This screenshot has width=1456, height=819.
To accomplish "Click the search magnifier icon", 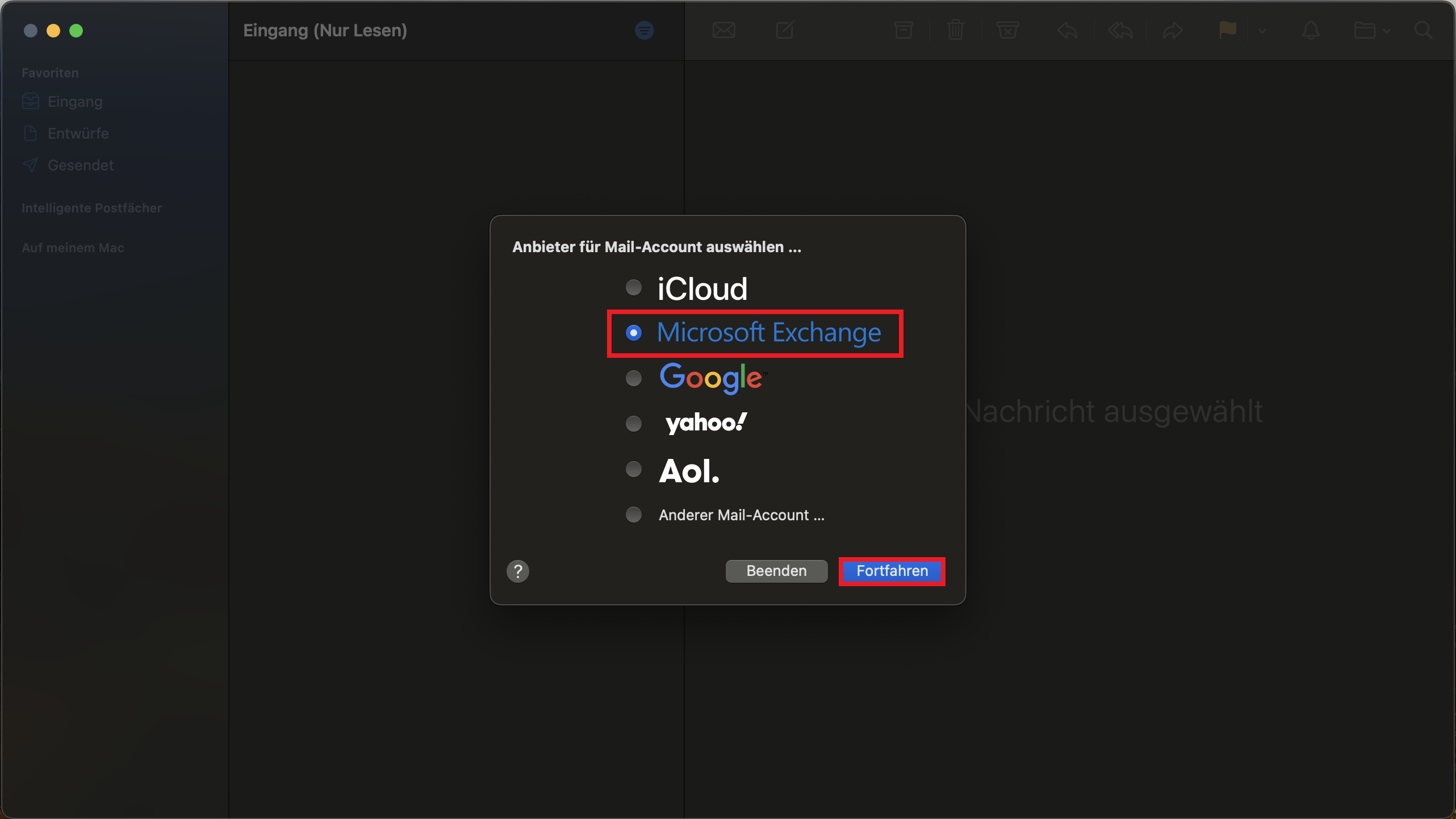I will point(1423,30).
